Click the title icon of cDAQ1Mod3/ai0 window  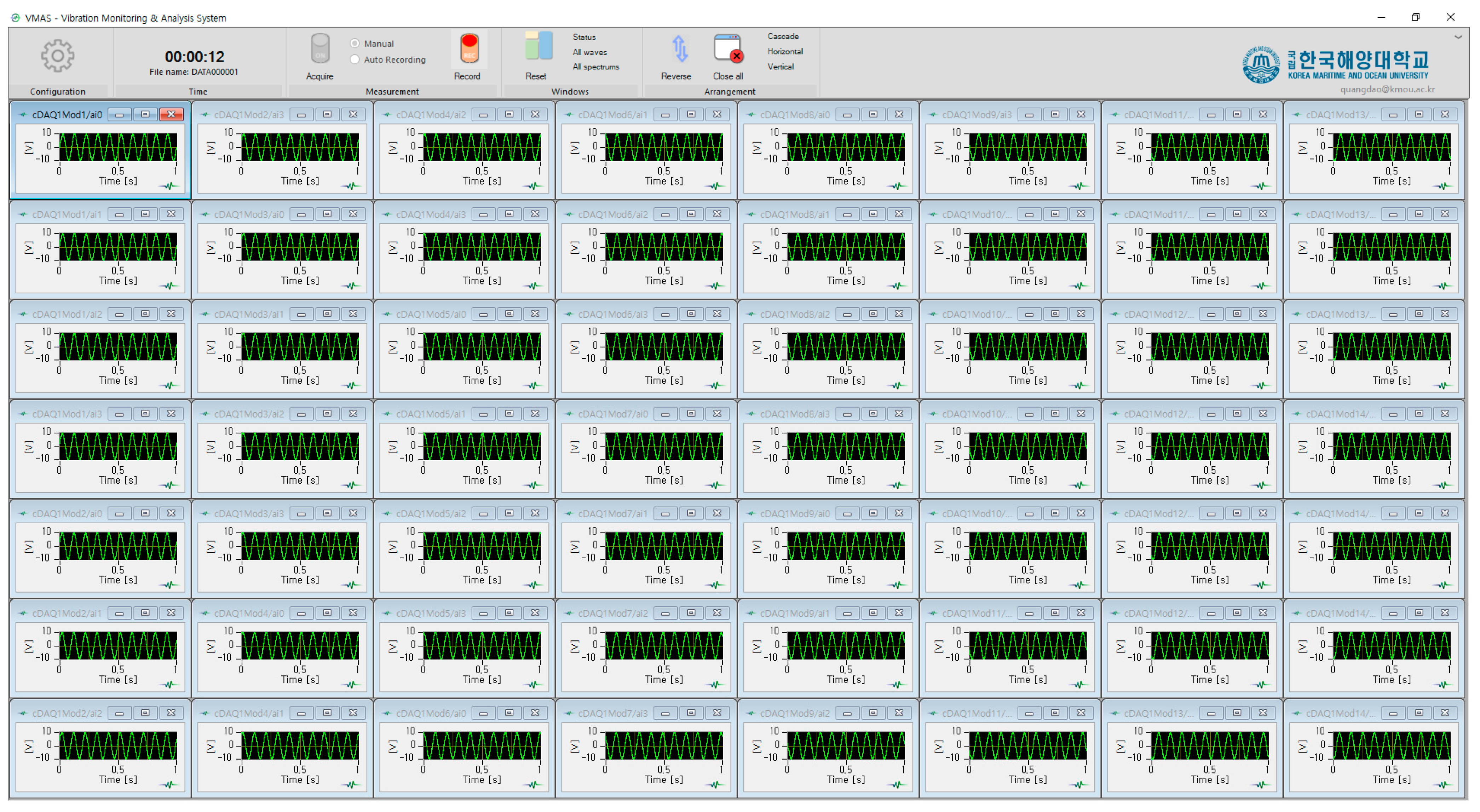tap(205, 214)
